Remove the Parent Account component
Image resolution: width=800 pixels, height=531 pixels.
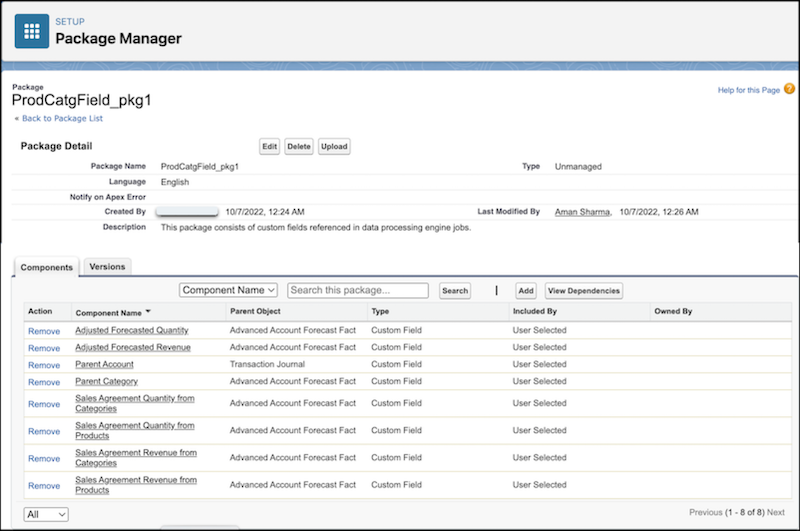44,365
